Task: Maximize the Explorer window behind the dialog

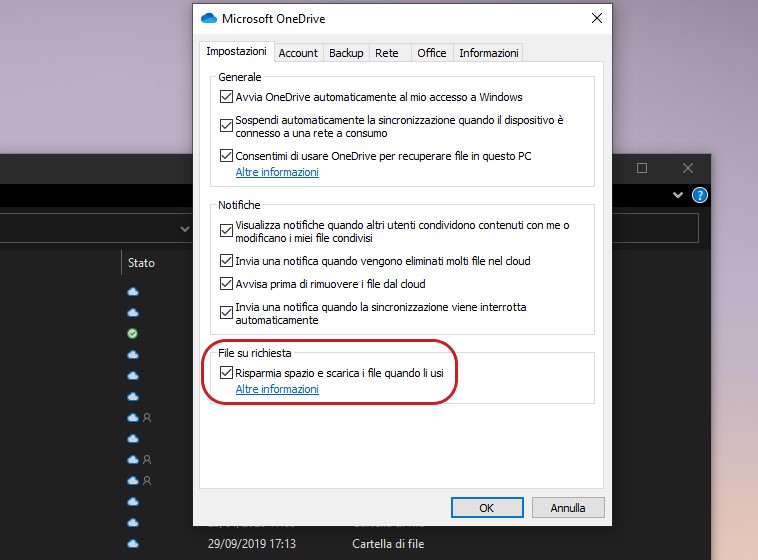Action: 641,168
